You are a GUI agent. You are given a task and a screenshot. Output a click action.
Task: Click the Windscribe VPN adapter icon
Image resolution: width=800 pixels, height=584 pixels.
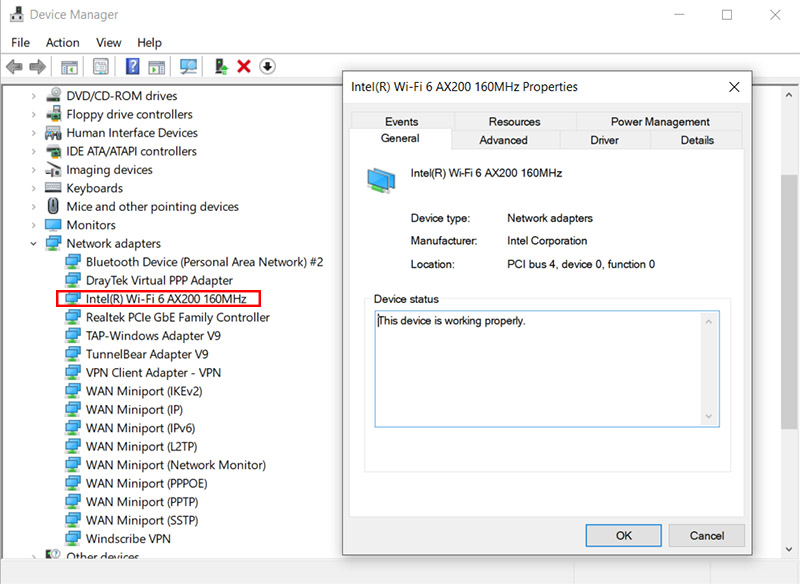[x=73, y=538]
